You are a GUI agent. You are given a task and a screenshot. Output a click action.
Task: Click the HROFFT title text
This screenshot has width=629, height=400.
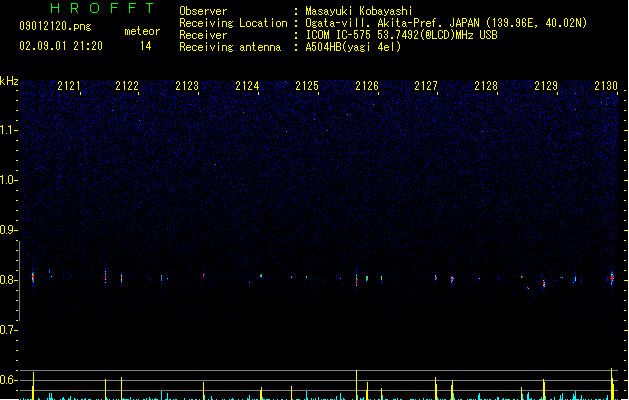pyautogui.click(x=103, y=8)
